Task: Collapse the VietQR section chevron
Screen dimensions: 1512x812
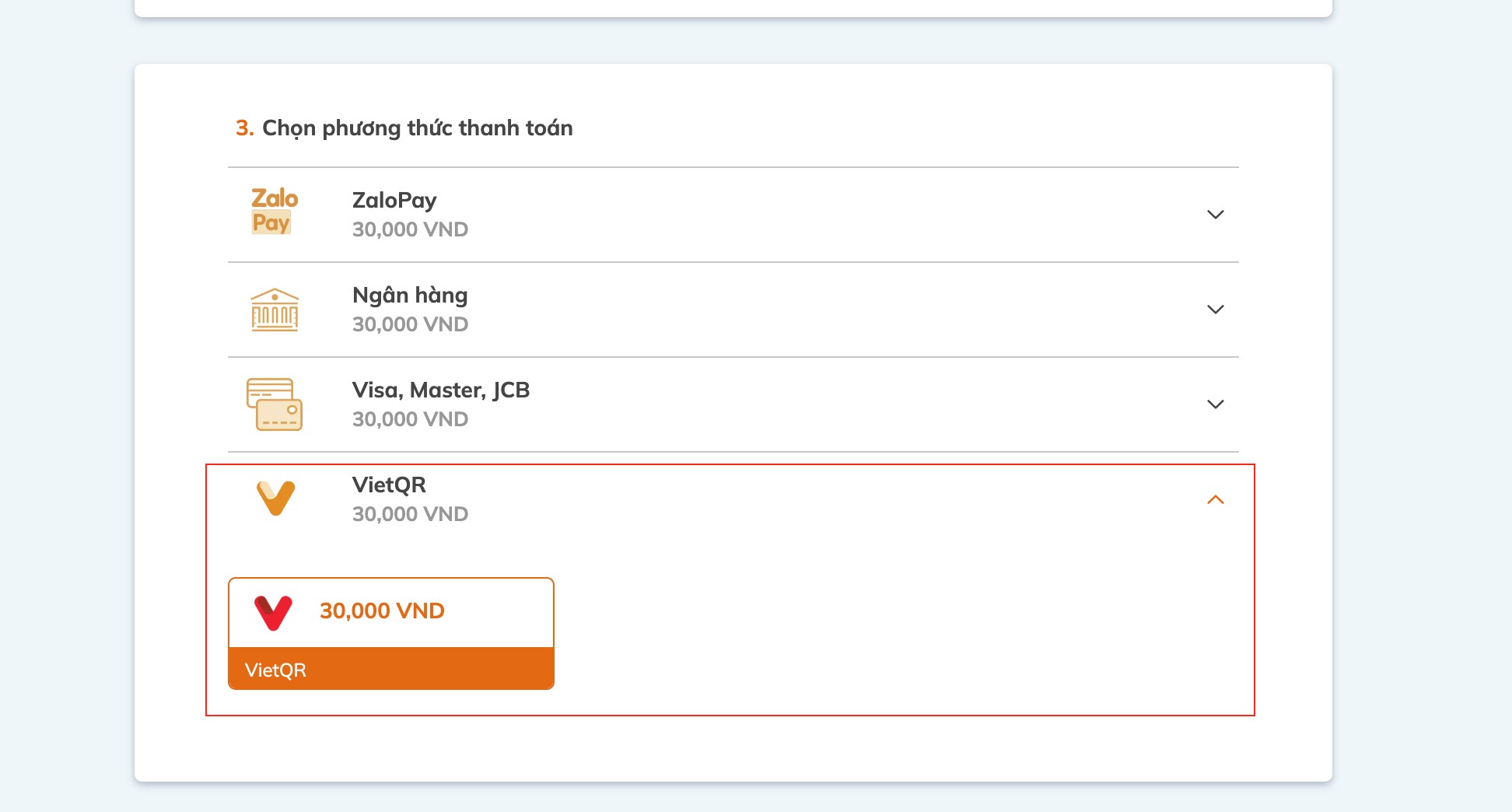Action: pyautogui.click(x=1215, y=499)
